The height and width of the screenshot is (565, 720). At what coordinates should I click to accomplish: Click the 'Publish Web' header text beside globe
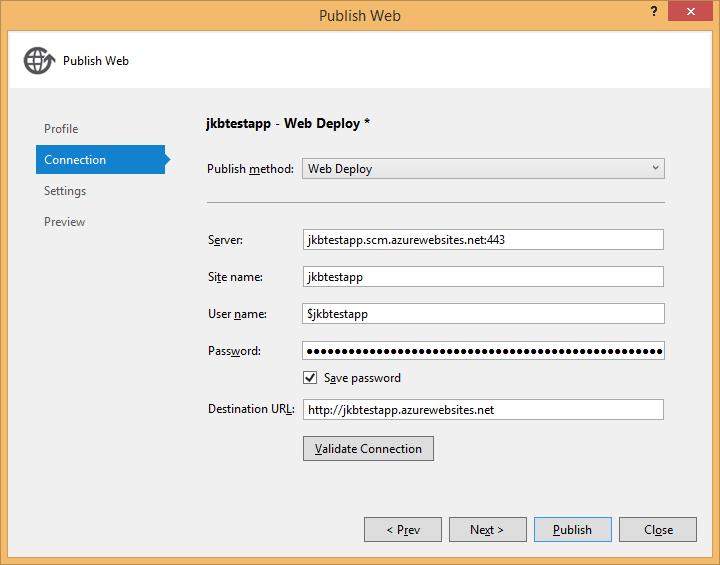96,61
